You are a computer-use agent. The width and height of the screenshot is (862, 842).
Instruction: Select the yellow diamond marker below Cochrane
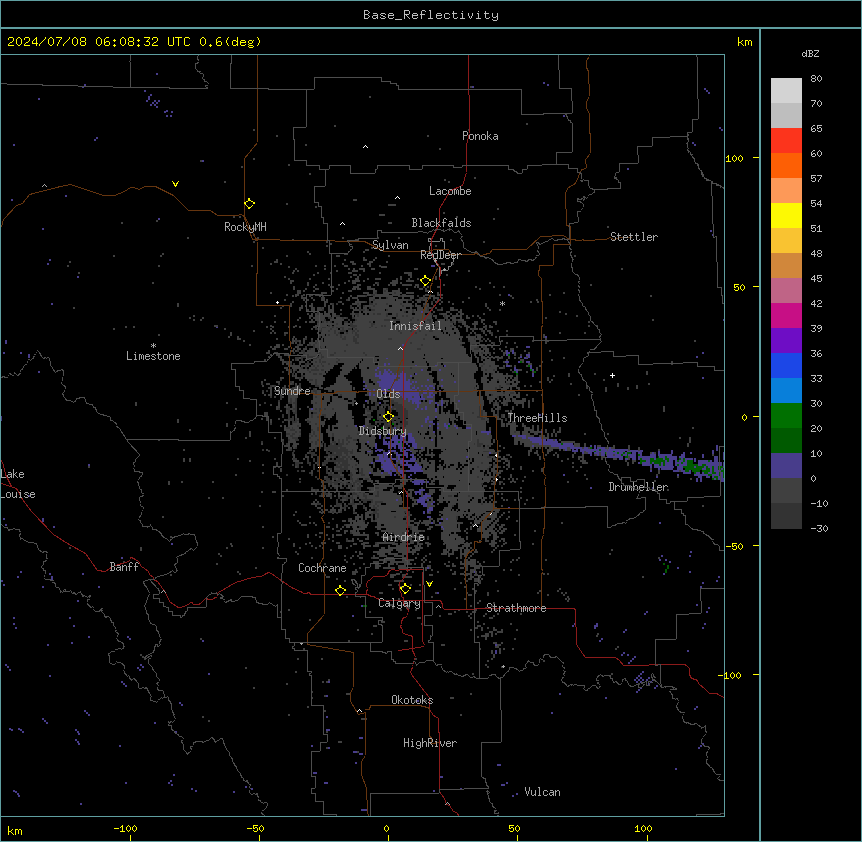340,590
